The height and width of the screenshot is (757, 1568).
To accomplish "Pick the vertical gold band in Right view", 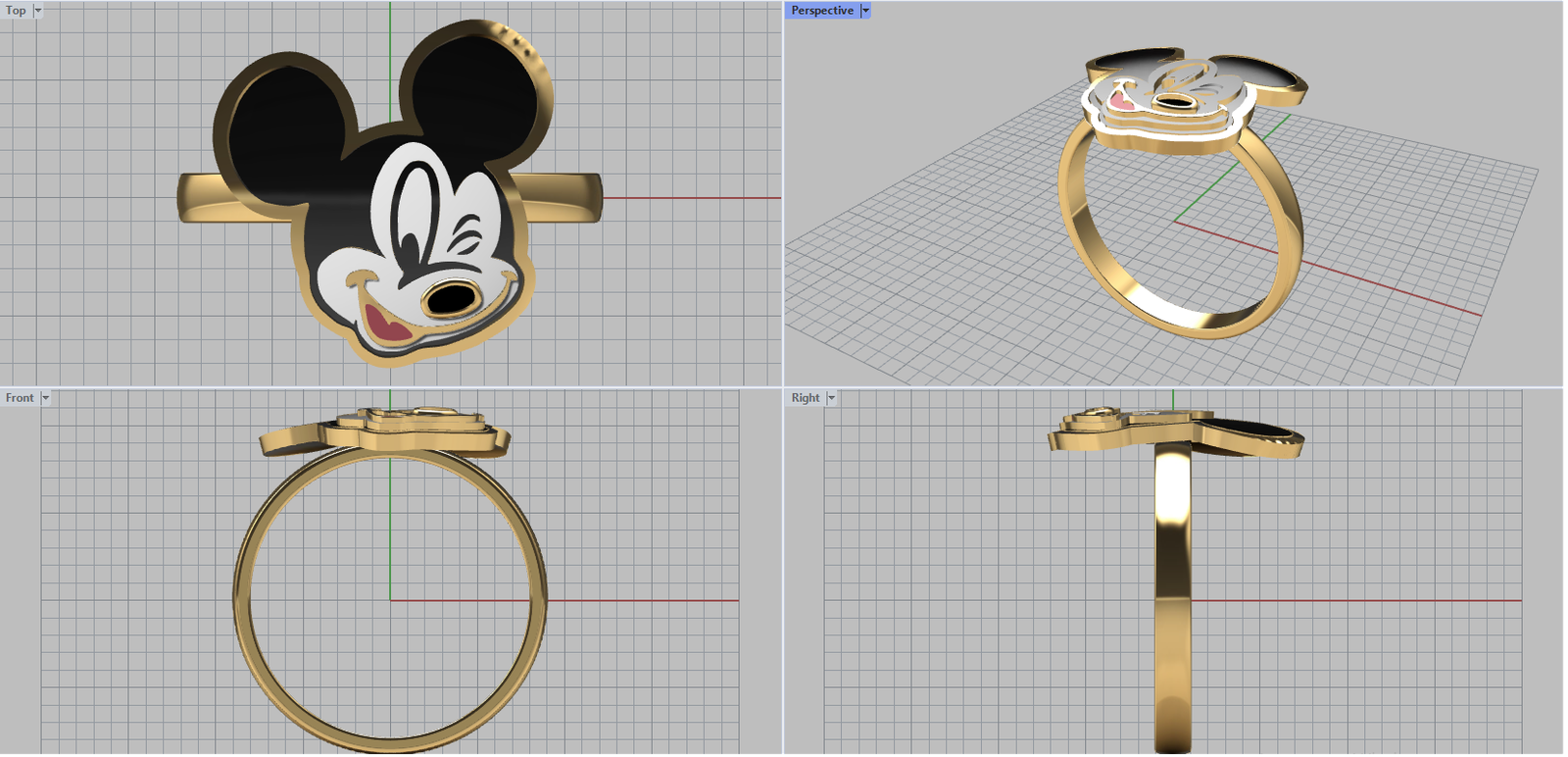I will pyautogui.click(x=1172, y=588).
